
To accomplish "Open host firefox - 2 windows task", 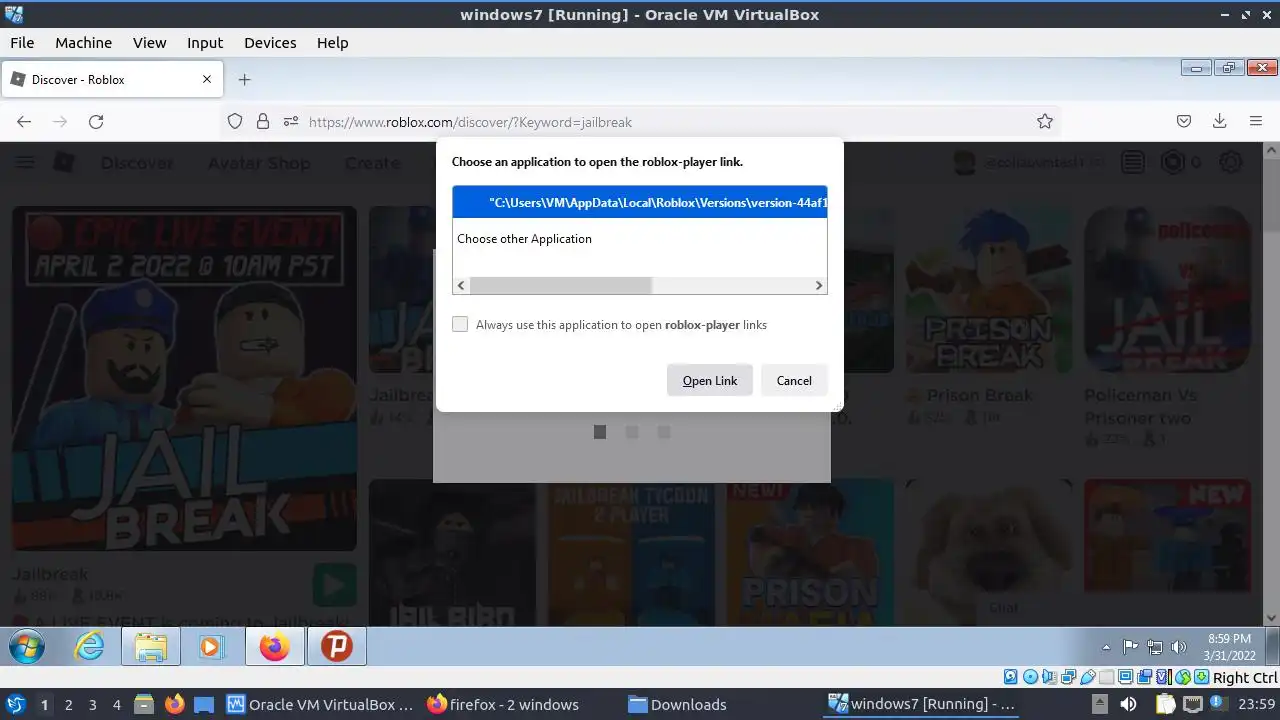I will tap(504, 704).
